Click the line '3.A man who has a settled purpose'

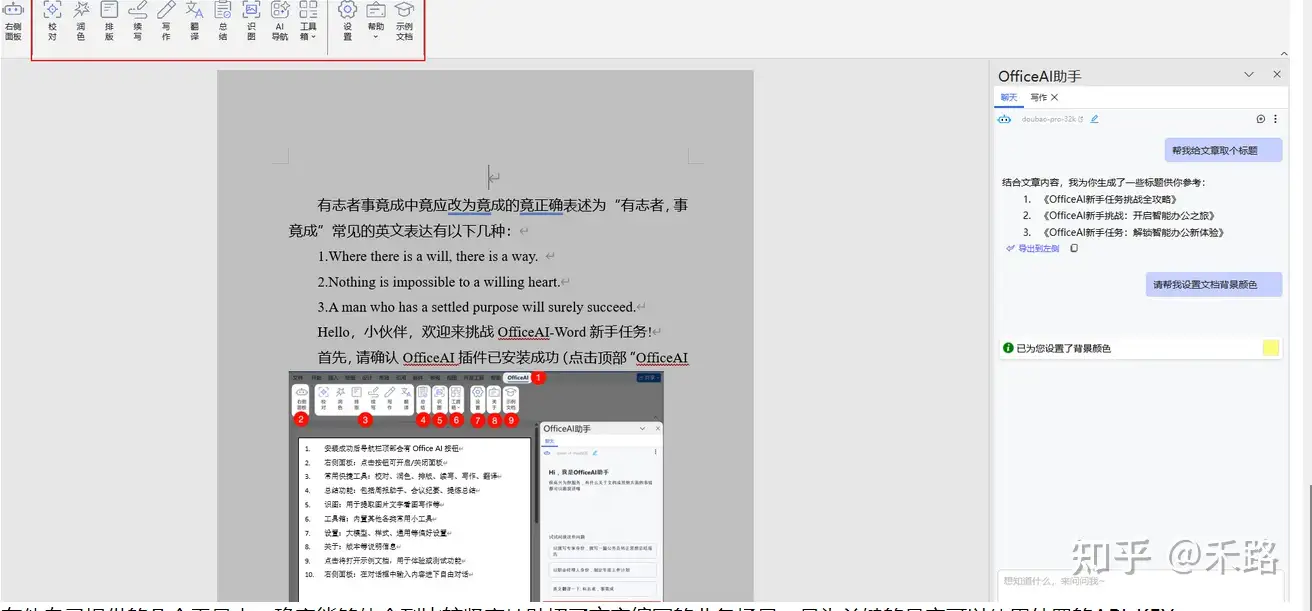click(477, 307)
